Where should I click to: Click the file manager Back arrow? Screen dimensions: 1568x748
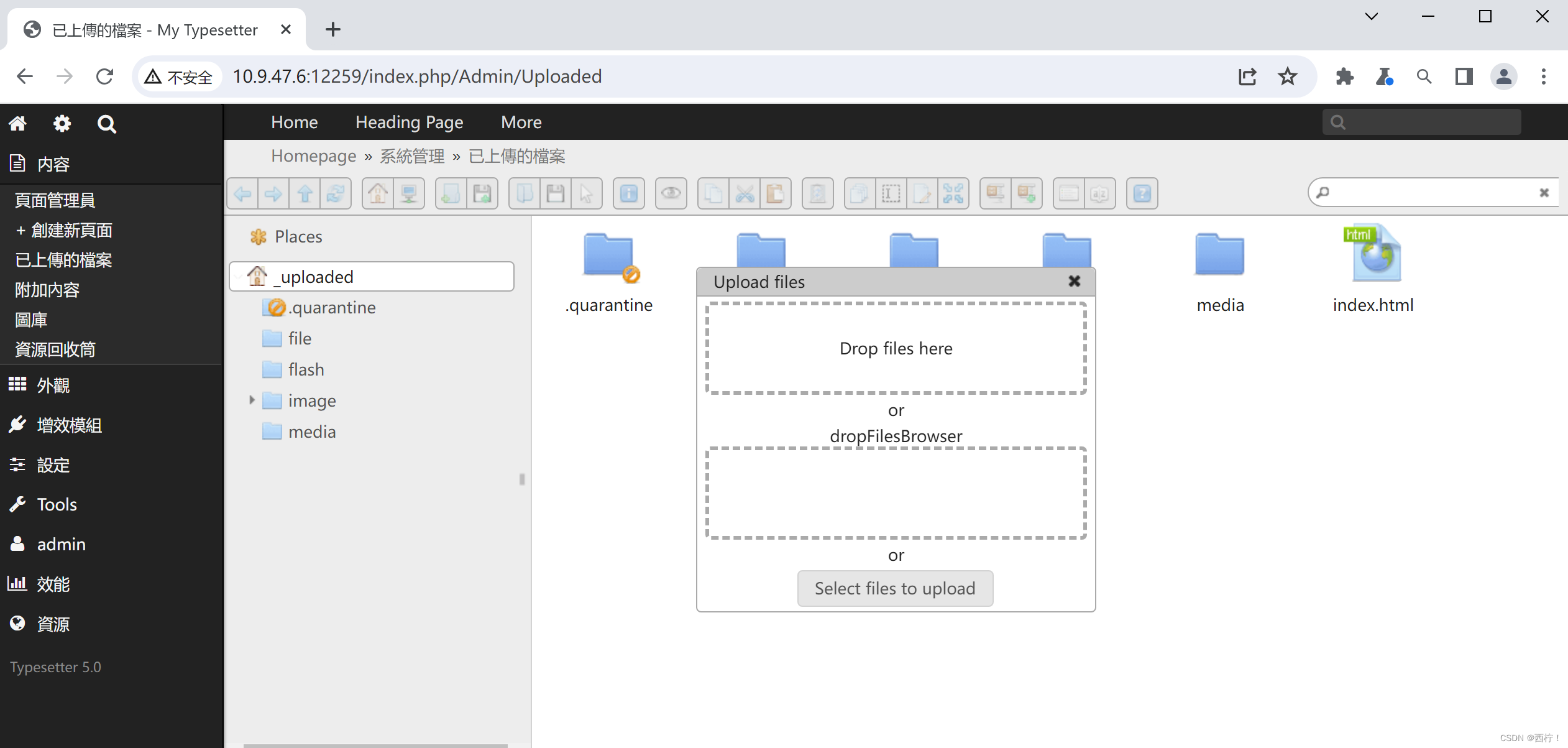click(243, 194)
